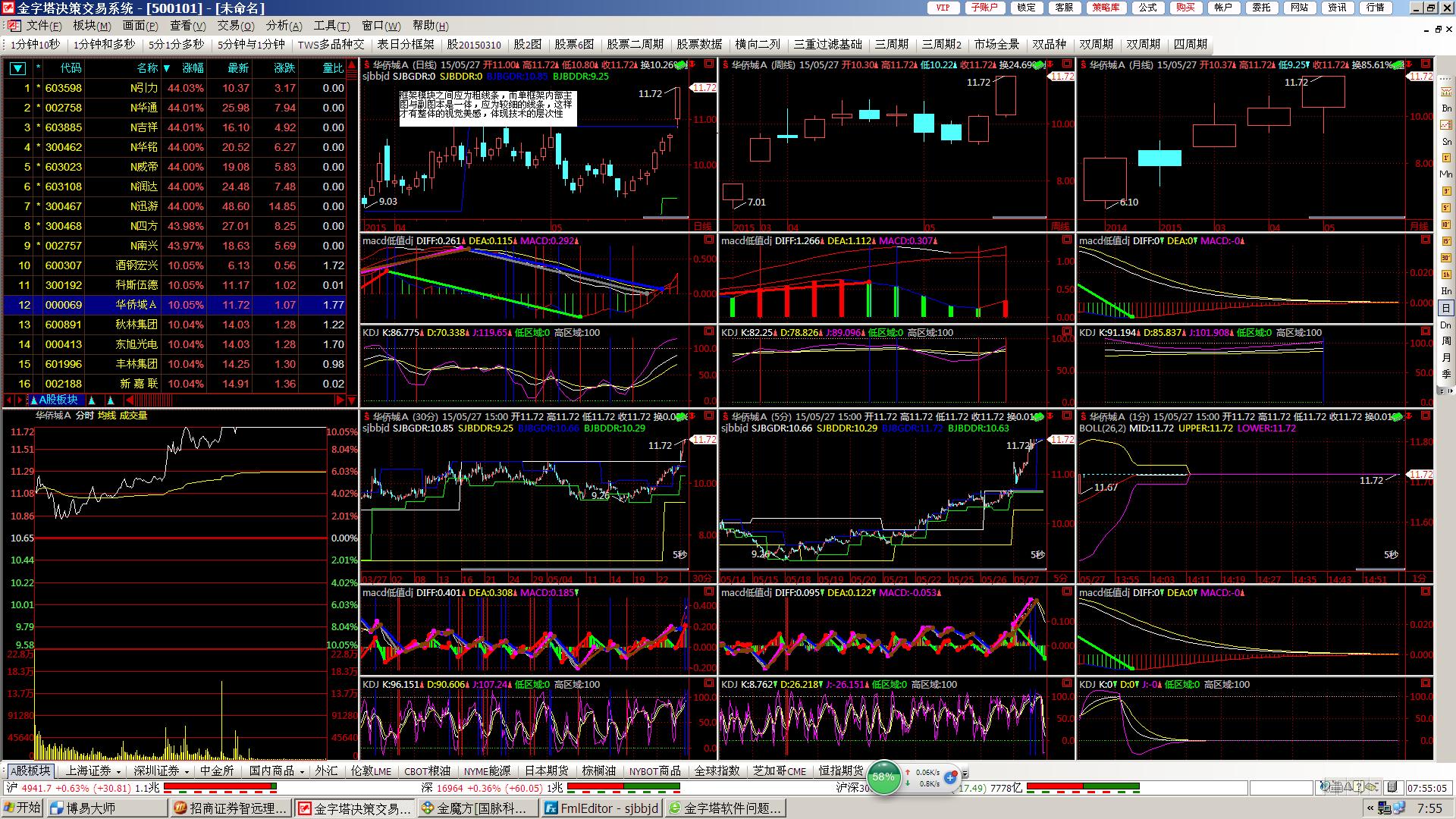Click the application logo icon beside 文件 menu
The height and width of the screenshot is (819, 1456).
coord(14,27)
